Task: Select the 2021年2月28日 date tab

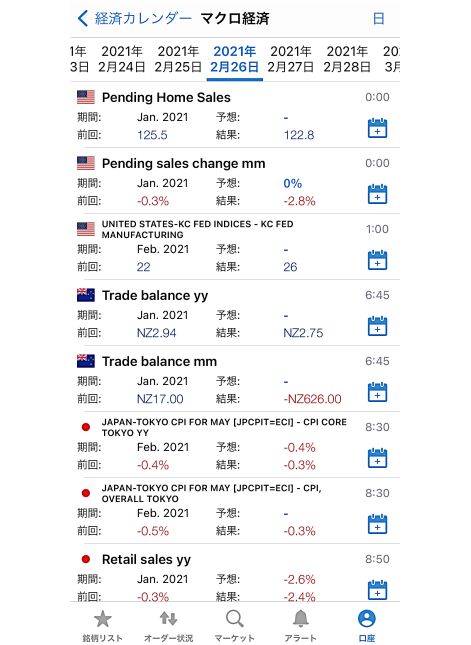Action: (347, 59)
